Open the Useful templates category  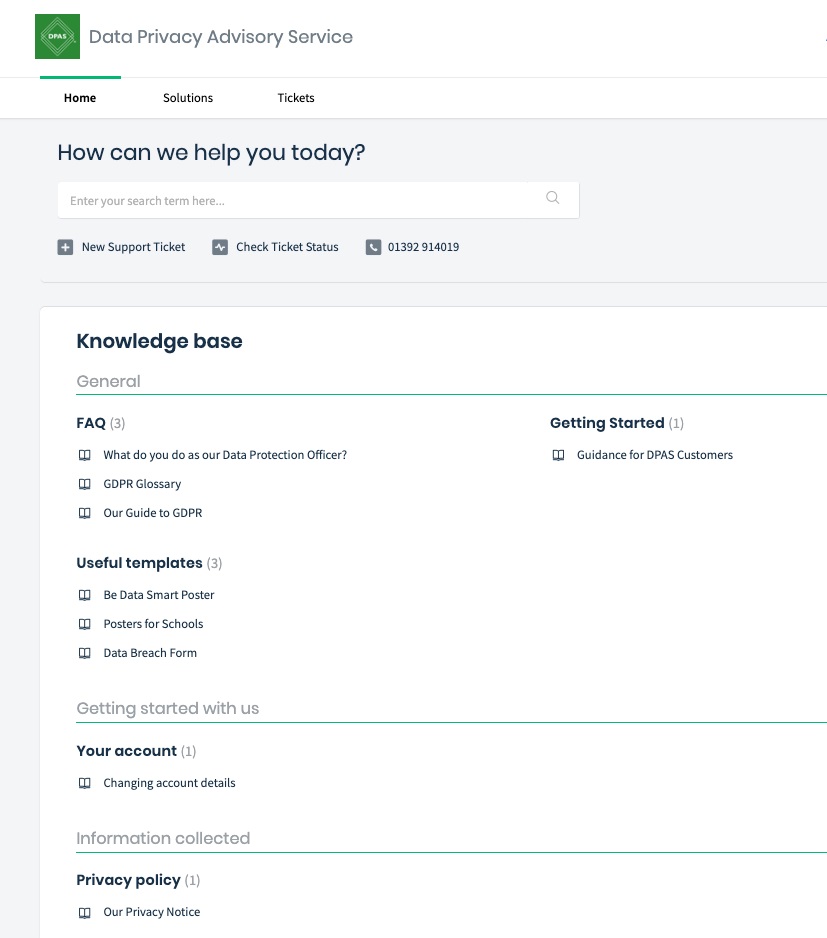tap(139, 563)
